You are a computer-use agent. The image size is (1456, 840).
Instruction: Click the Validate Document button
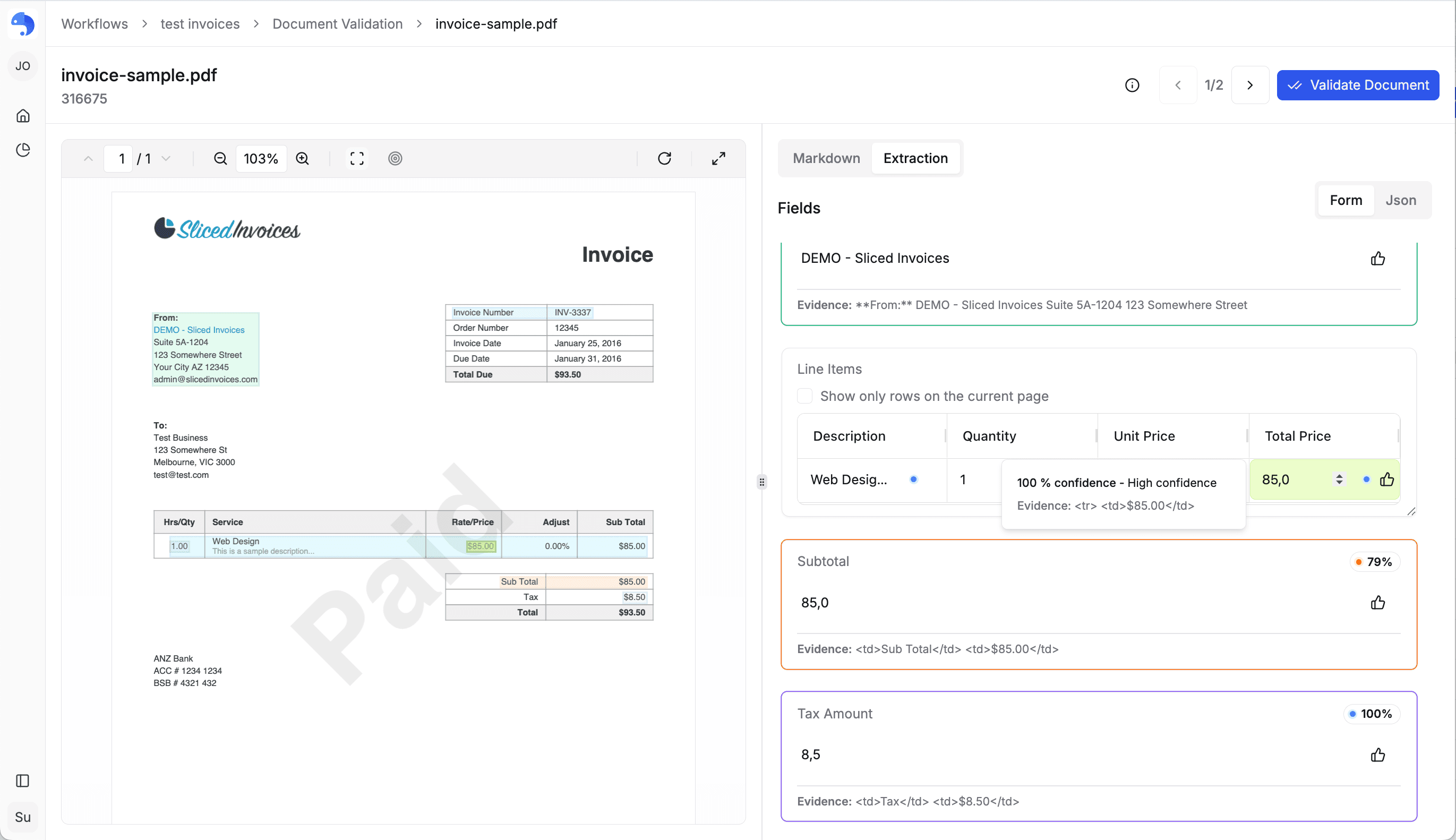tap(1357, 85)
